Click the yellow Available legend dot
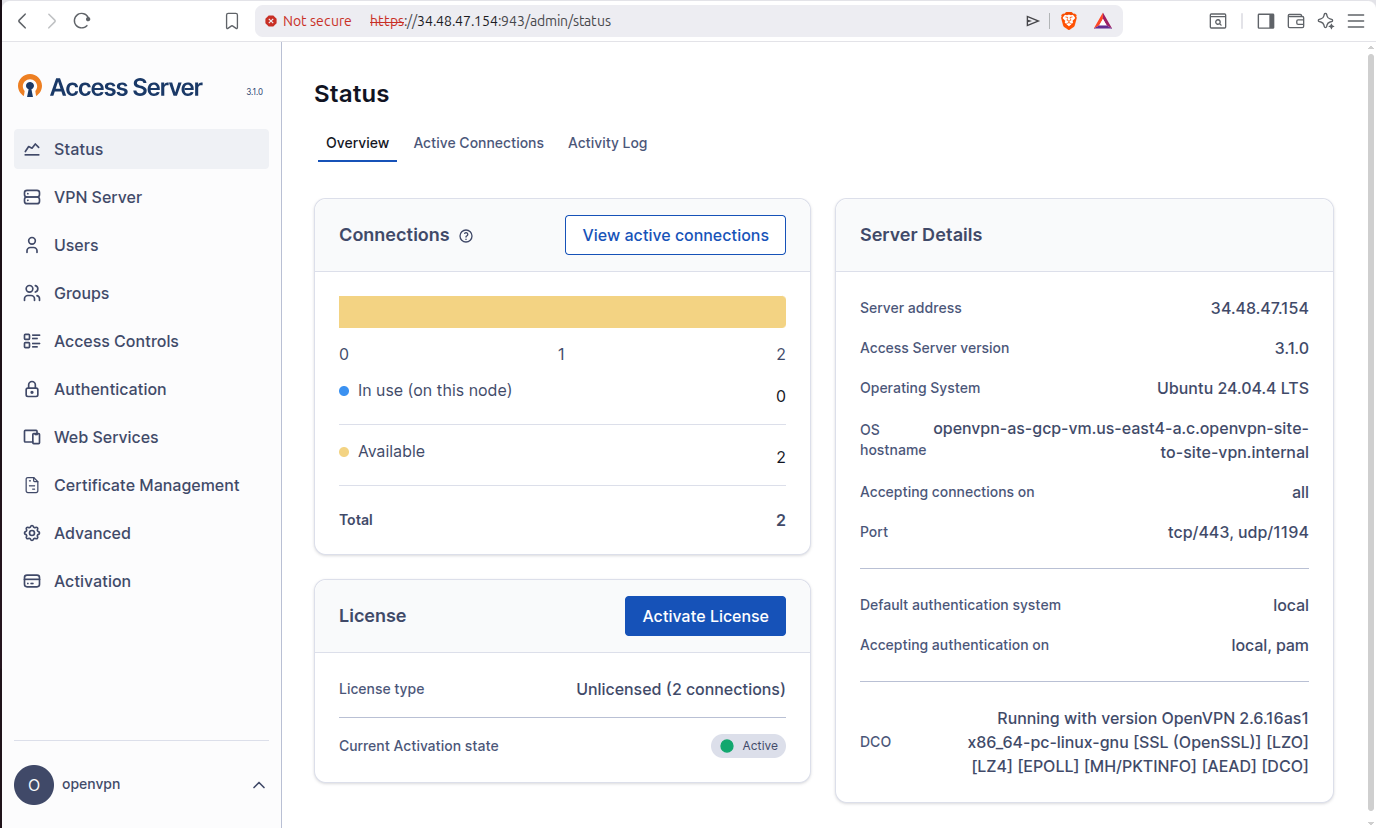Screen dimensions: 1376x828 pyautogui.click(x=344, y=452)
